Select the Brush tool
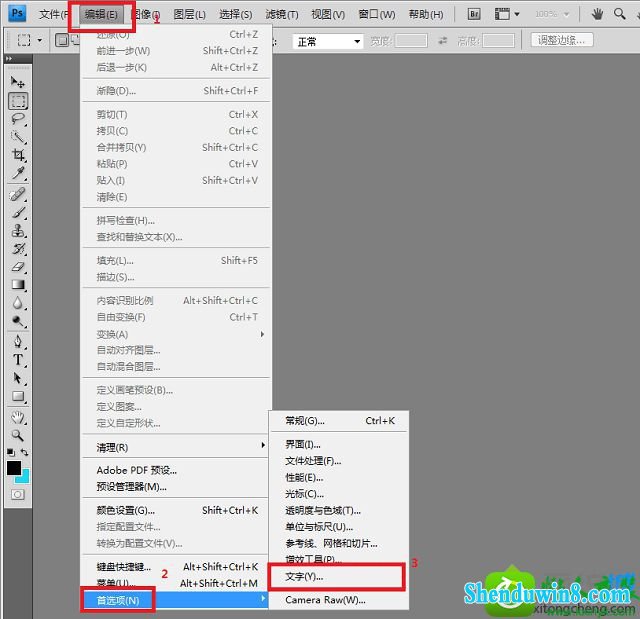The image size is (640, 619). click(18, 213)
